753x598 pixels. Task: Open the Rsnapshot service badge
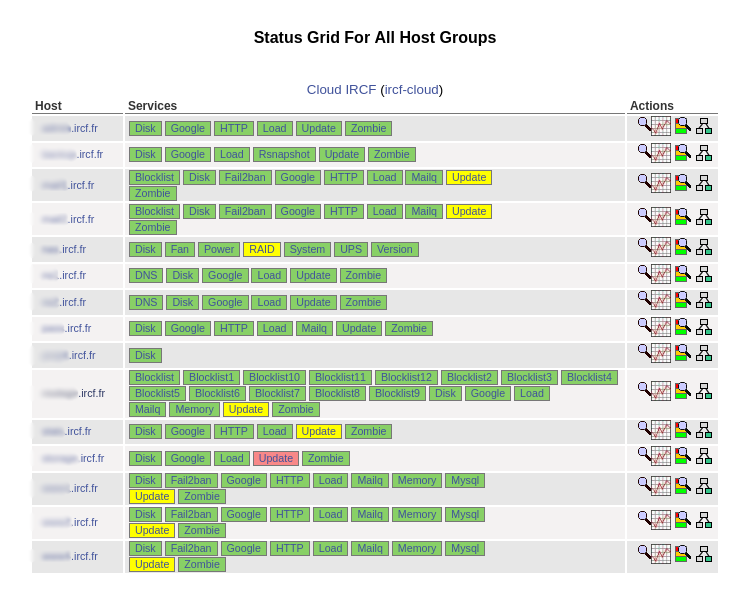point(284,155)
